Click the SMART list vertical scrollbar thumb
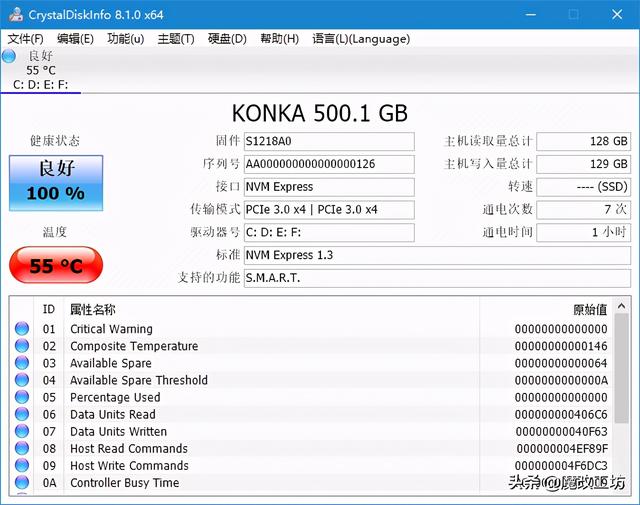The image size is (640, 505). pyautogui.click(x=621, y=369)
